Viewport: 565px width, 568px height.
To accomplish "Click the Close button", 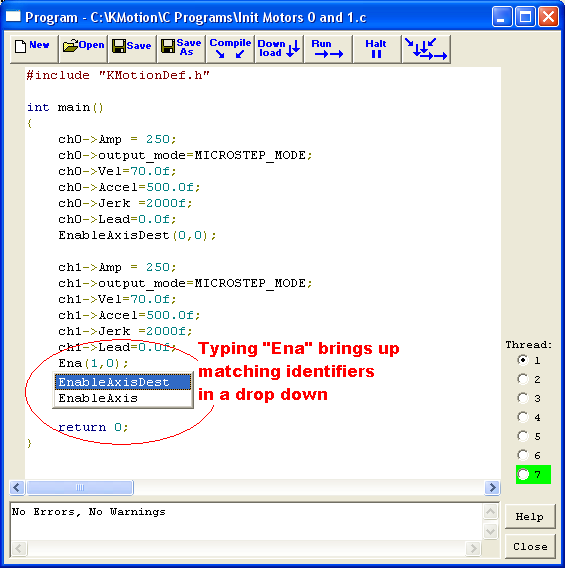I will tap(530, 546).
